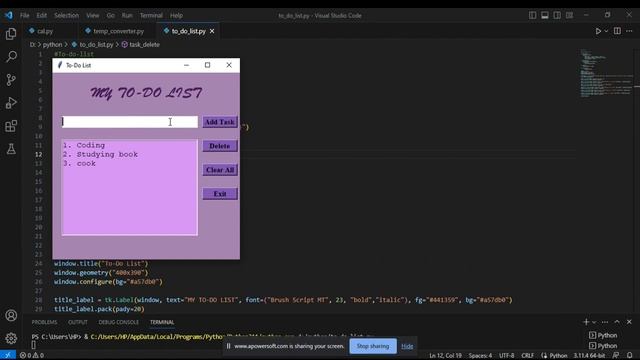Viewport: 640px width, 360px height.
Task: Open the Extensions view
Action: tap(11, 126)
